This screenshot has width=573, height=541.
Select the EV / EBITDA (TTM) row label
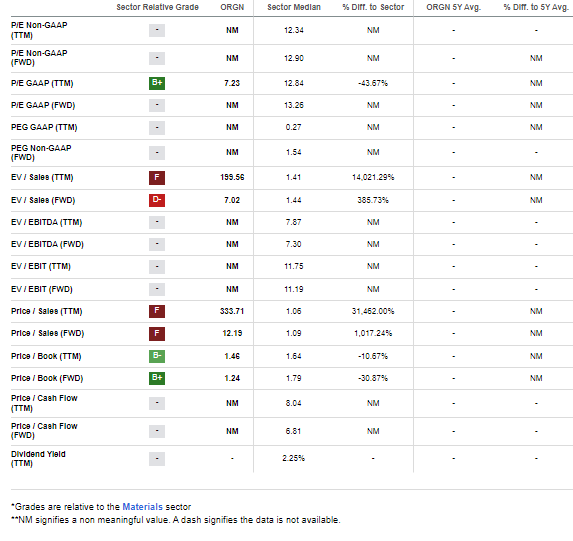tap(46, 222)
